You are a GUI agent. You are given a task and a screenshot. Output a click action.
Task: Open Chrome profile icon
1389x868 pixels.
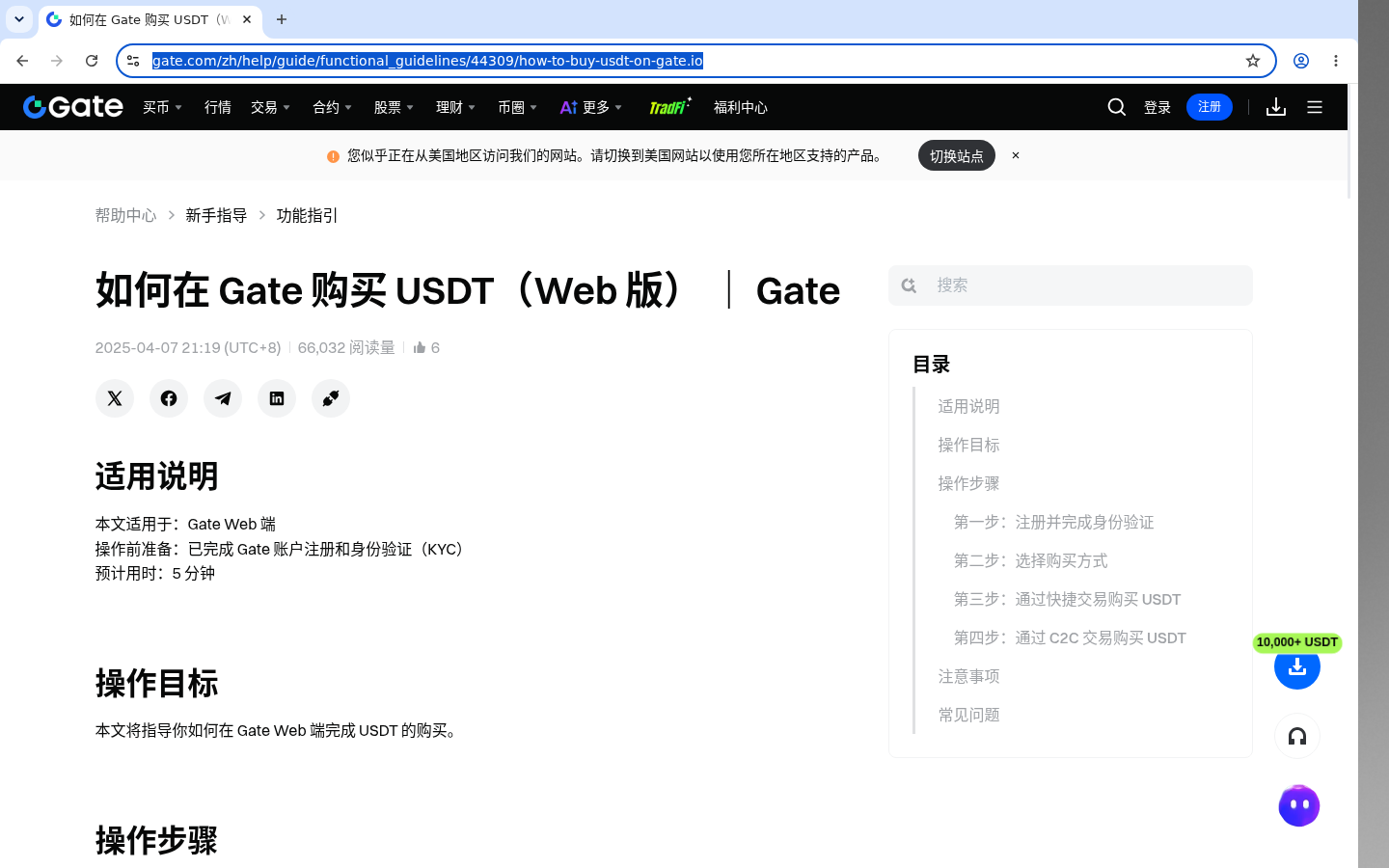pyautogui.click(x=1301, y=61)
